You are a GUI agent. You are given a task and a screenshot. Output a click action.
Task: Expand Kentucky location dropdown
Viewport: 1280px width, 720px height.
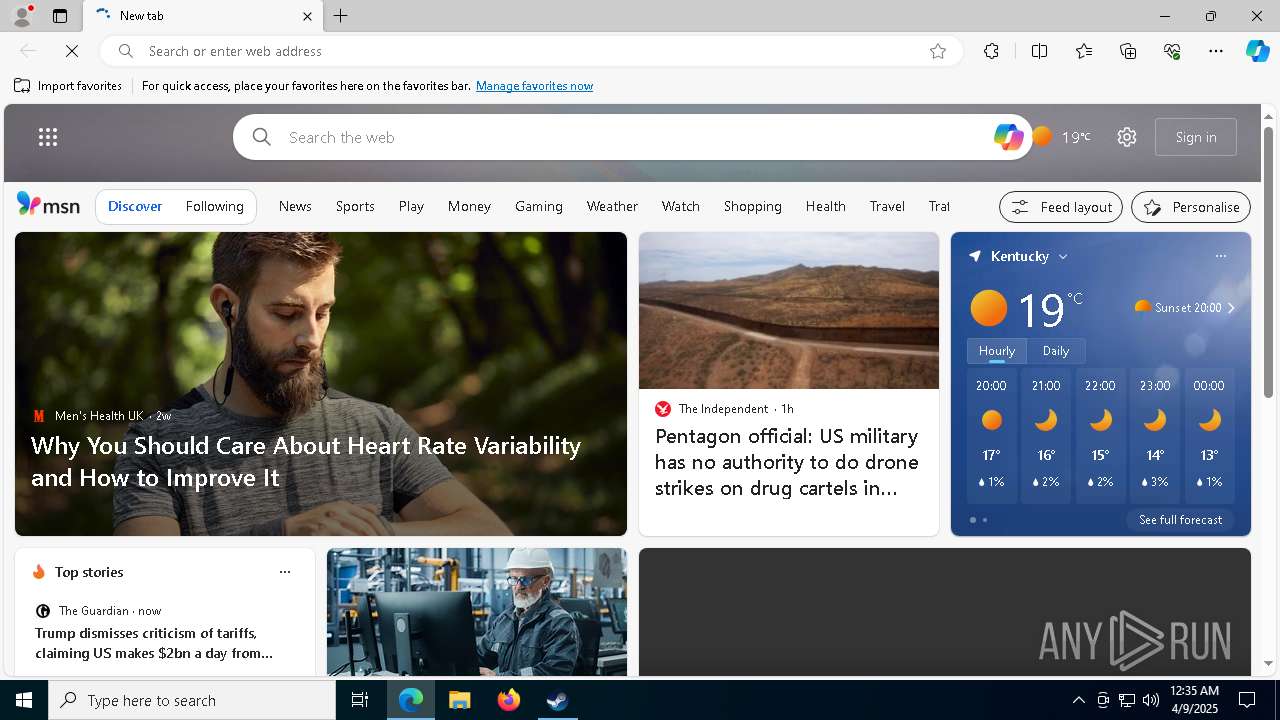pos(1063,257)
